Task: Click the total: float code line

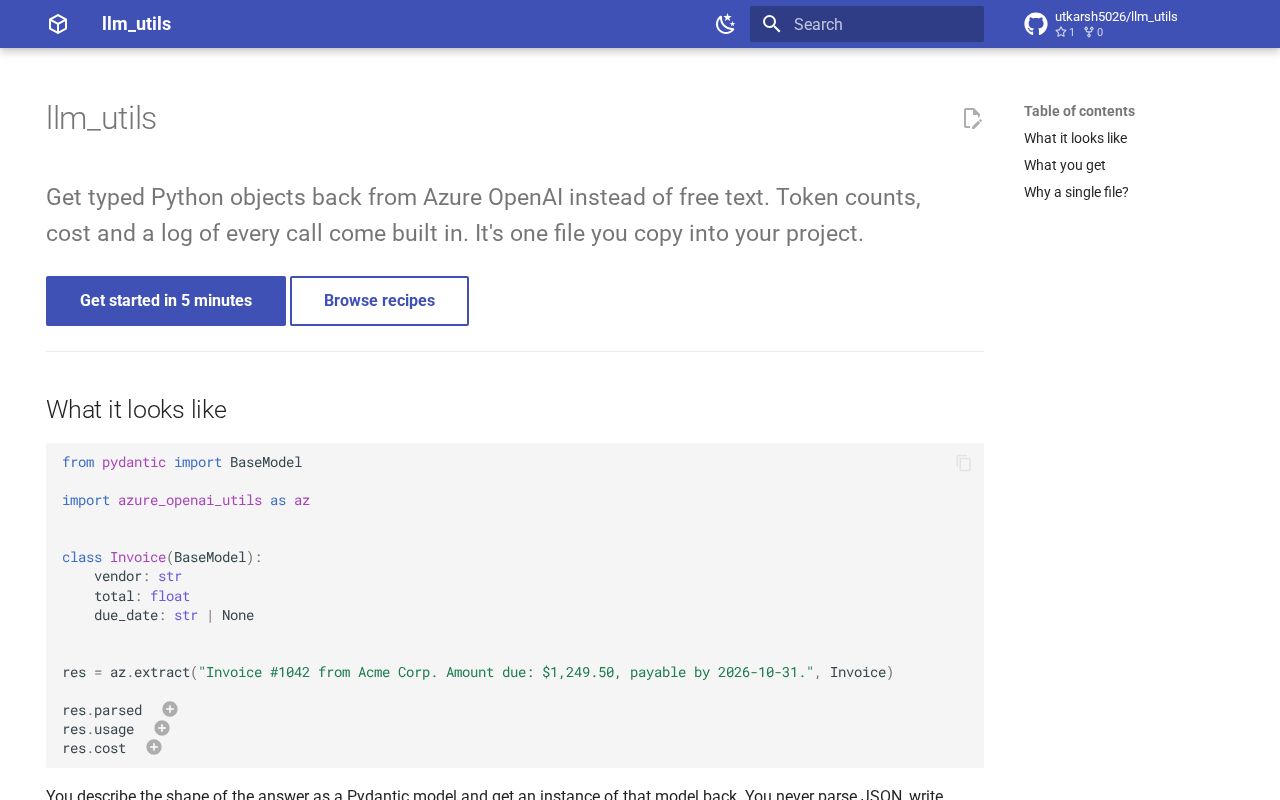Action: 142,596
